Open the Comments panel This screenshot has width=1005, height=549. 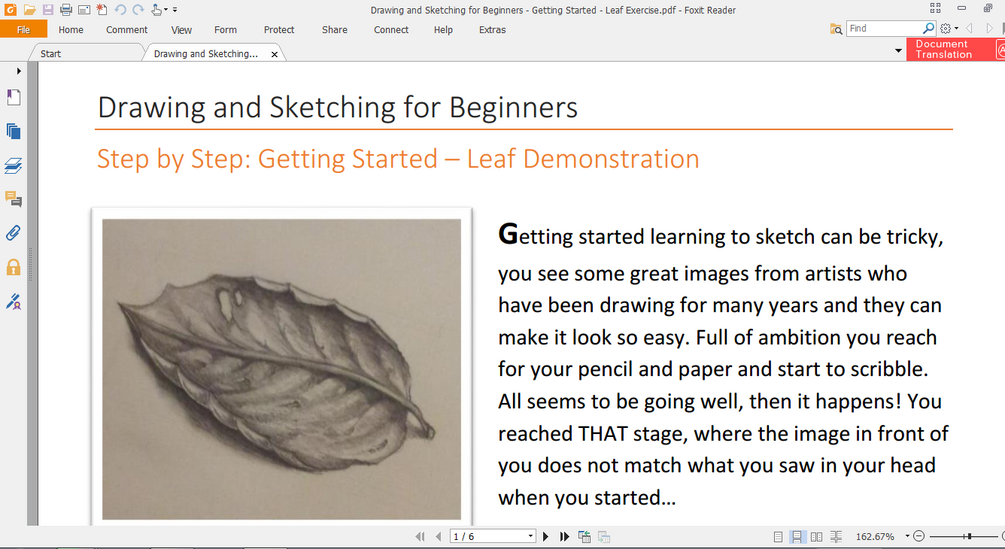click(x=13, y=199)
